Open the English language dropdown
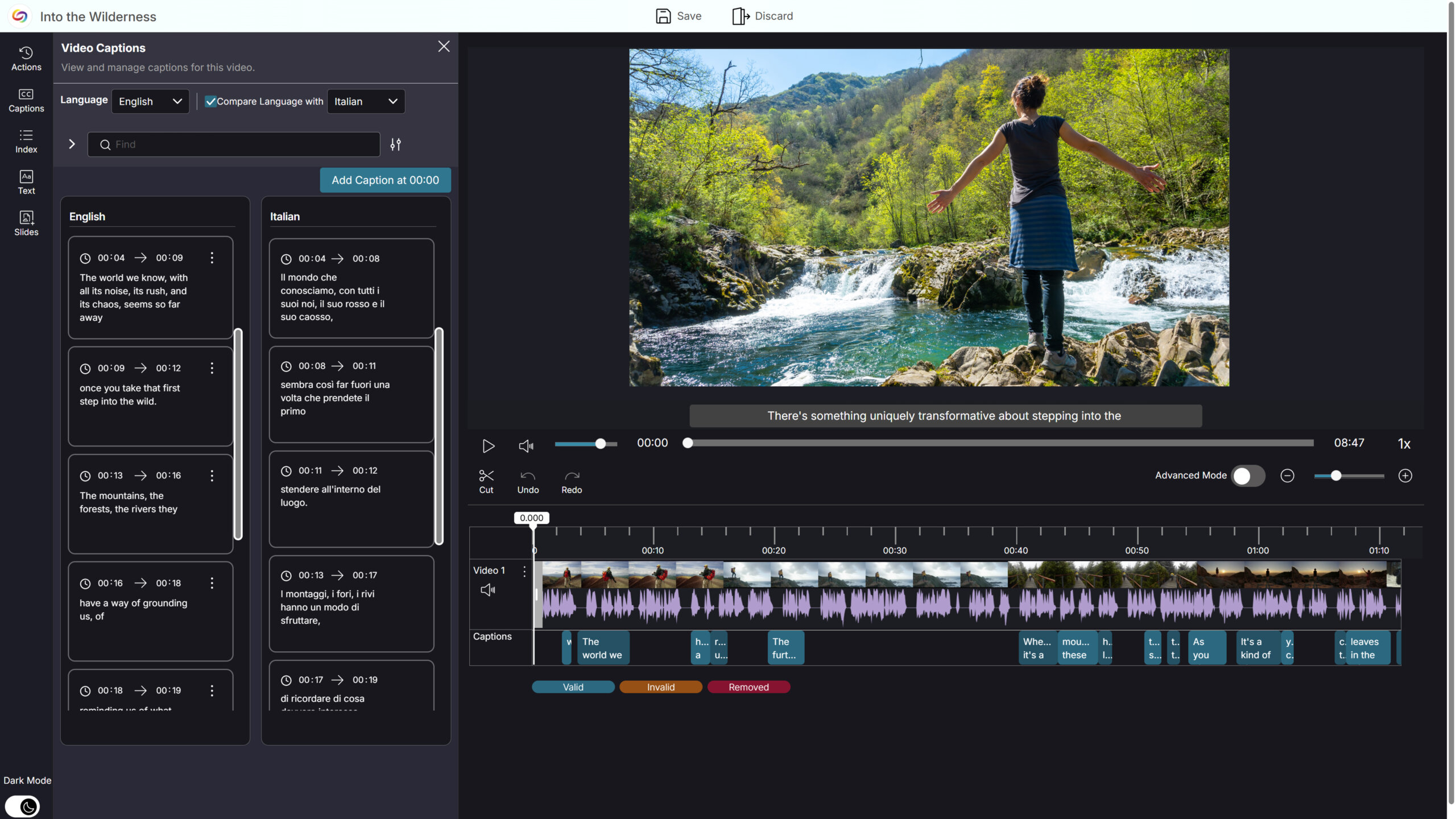Screen dimensions: 1456x819 click(x=150, y=101)
